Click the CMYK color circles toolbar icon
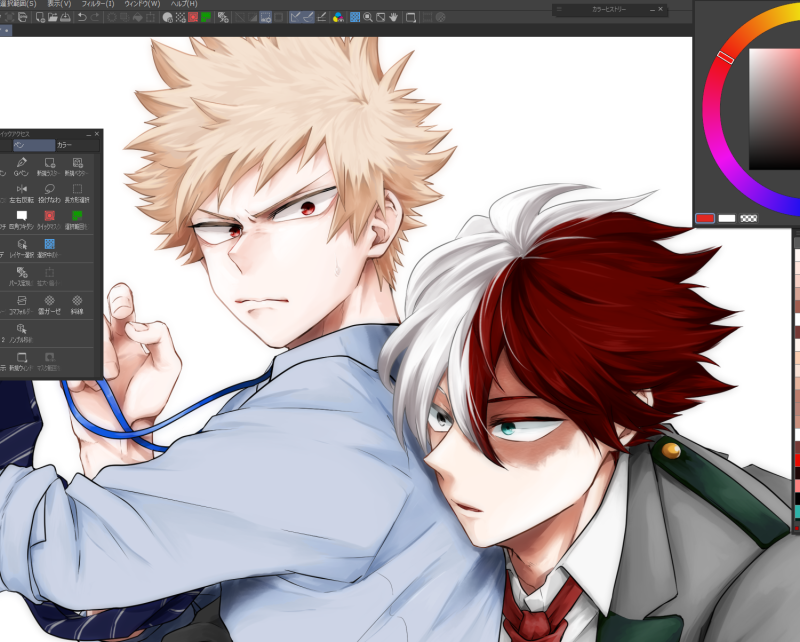 338,17
